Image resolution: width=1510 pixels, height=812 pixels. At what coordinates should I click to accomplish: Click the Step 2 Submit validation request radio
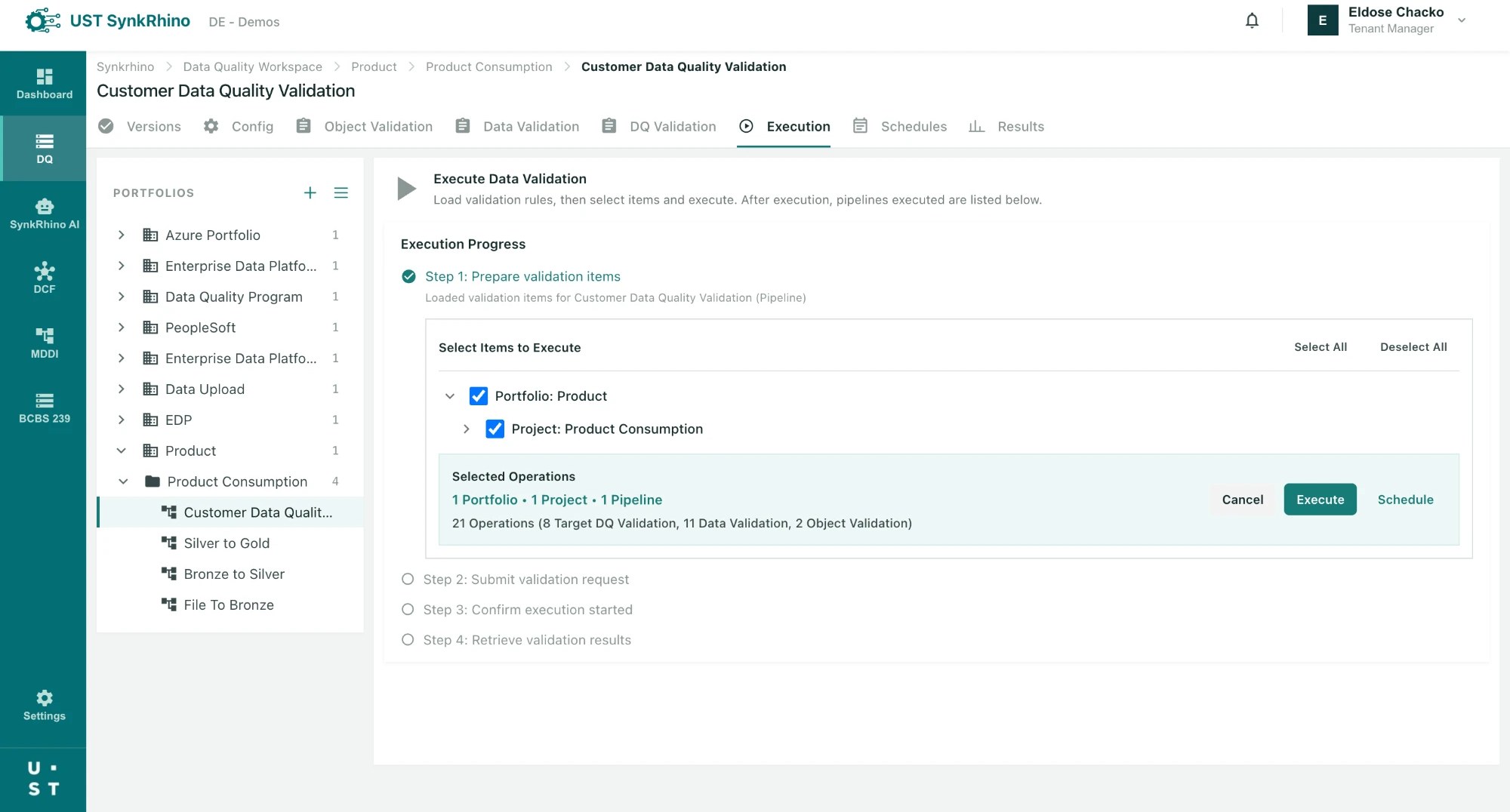pyautogui.click(x=408, y=580)
